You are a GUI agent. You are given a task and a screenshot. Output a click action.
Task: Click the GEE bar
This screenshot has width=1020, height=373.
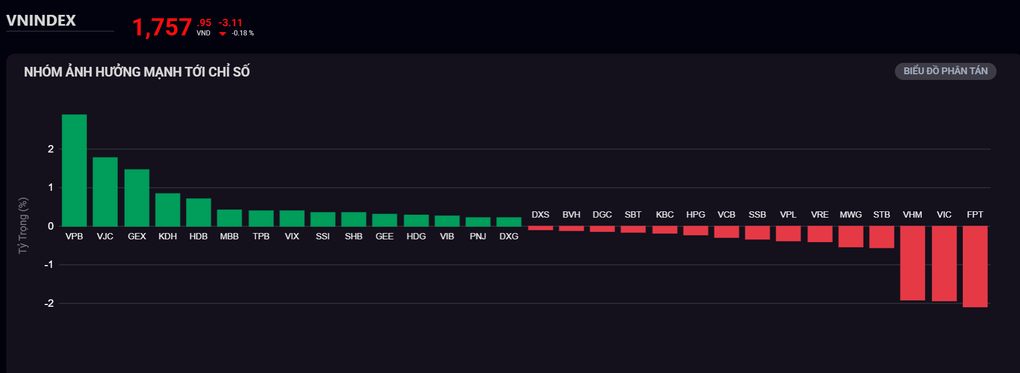[385, 220]
